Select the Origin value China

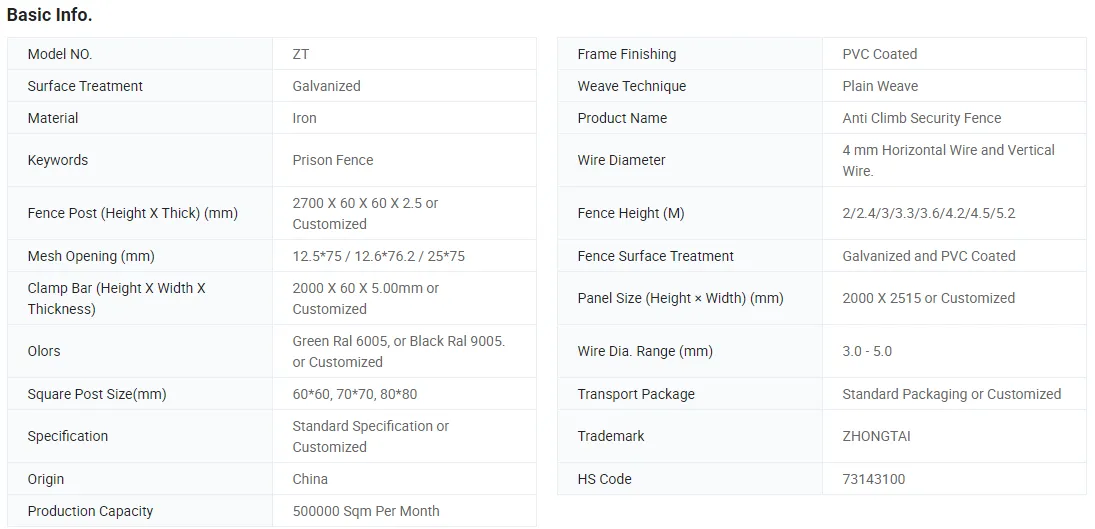[310, 479]
